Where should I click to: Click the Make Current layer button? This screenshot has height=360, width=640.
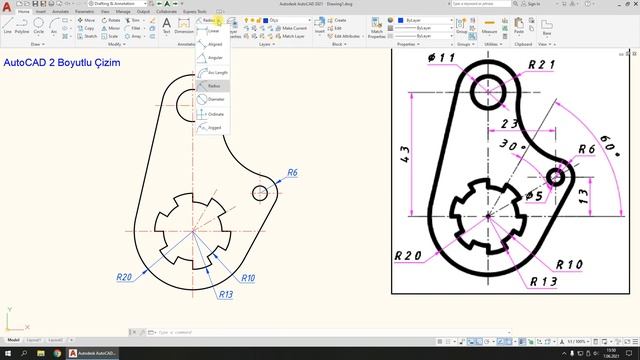coord(291,28)
